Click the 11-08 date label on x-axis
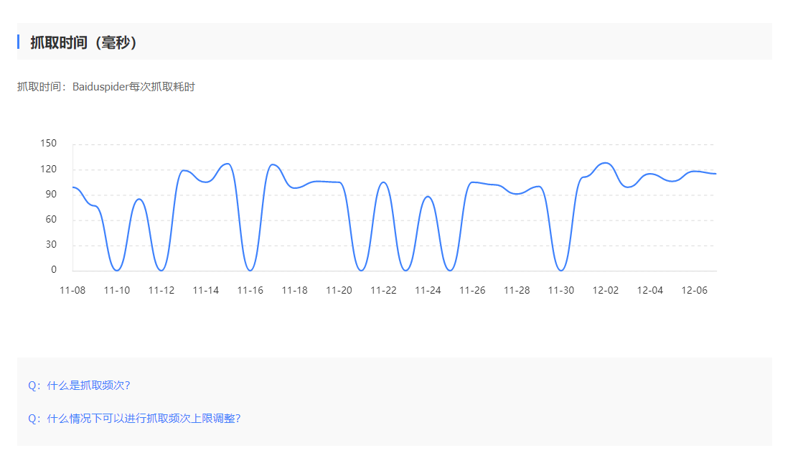The height and width of the screenshot is (466, 798). (73, 290)
